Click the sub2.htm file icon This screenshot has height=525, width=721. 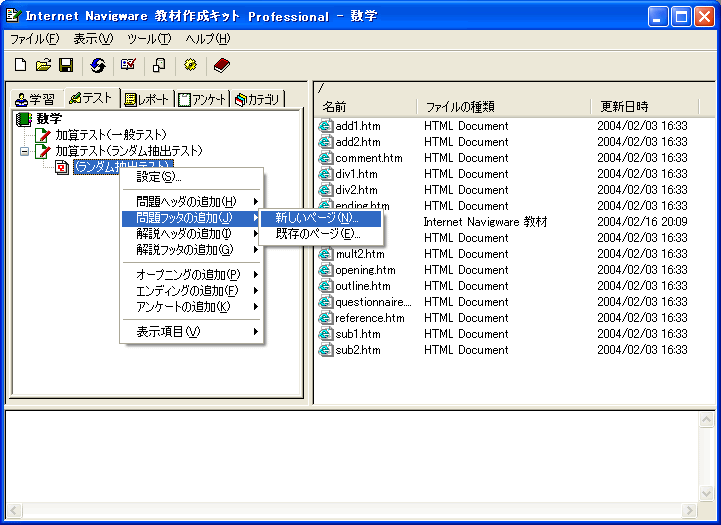[326, 350]
